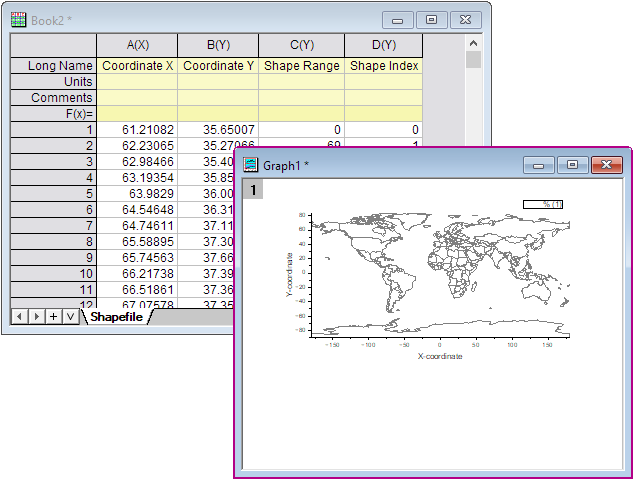Click the C(Y) column header
Viewport: 634px width, 481px height.
click(301, 45)
